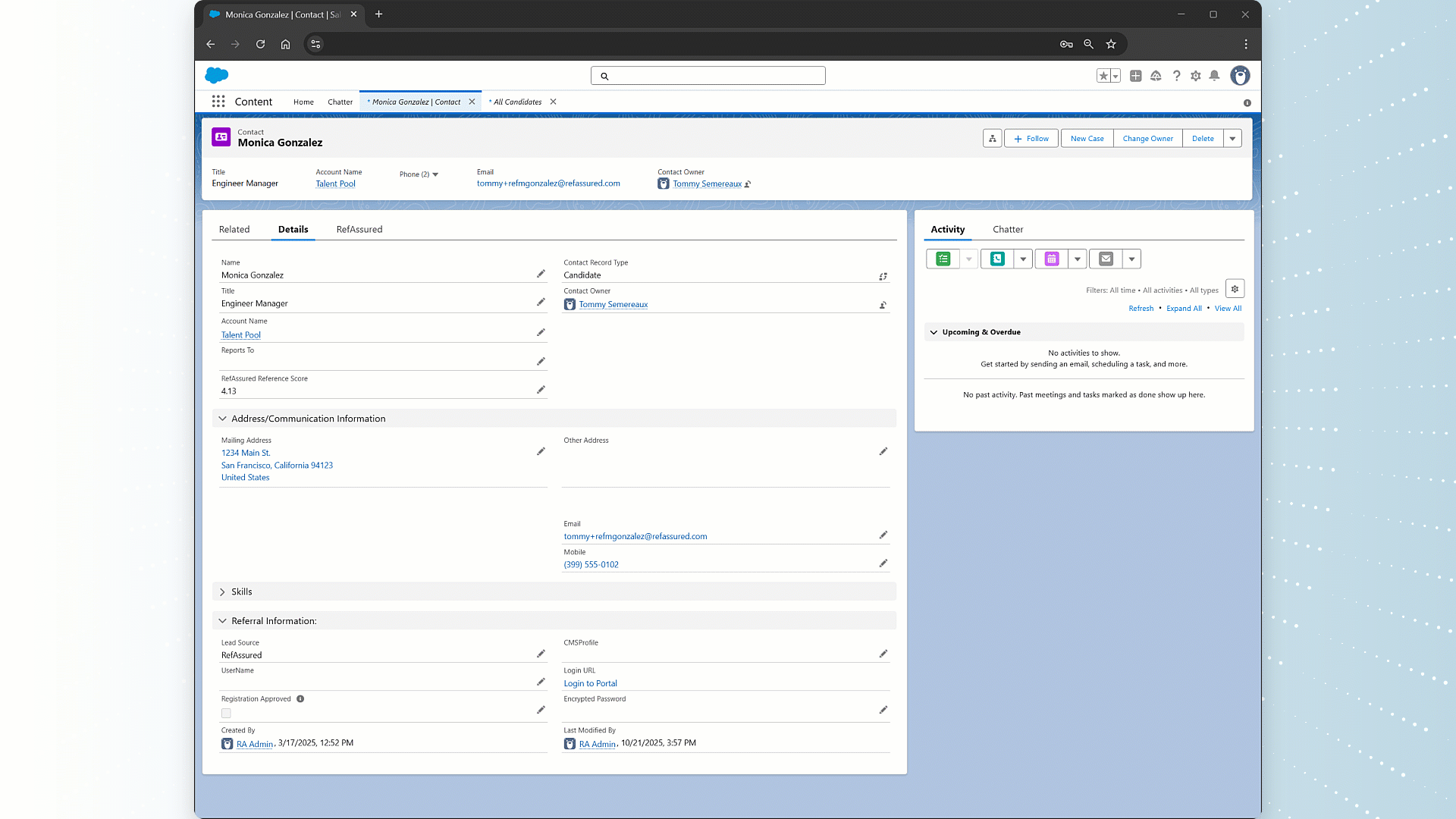
Task: Expand the Skills section
Action: tap(222, 592)
